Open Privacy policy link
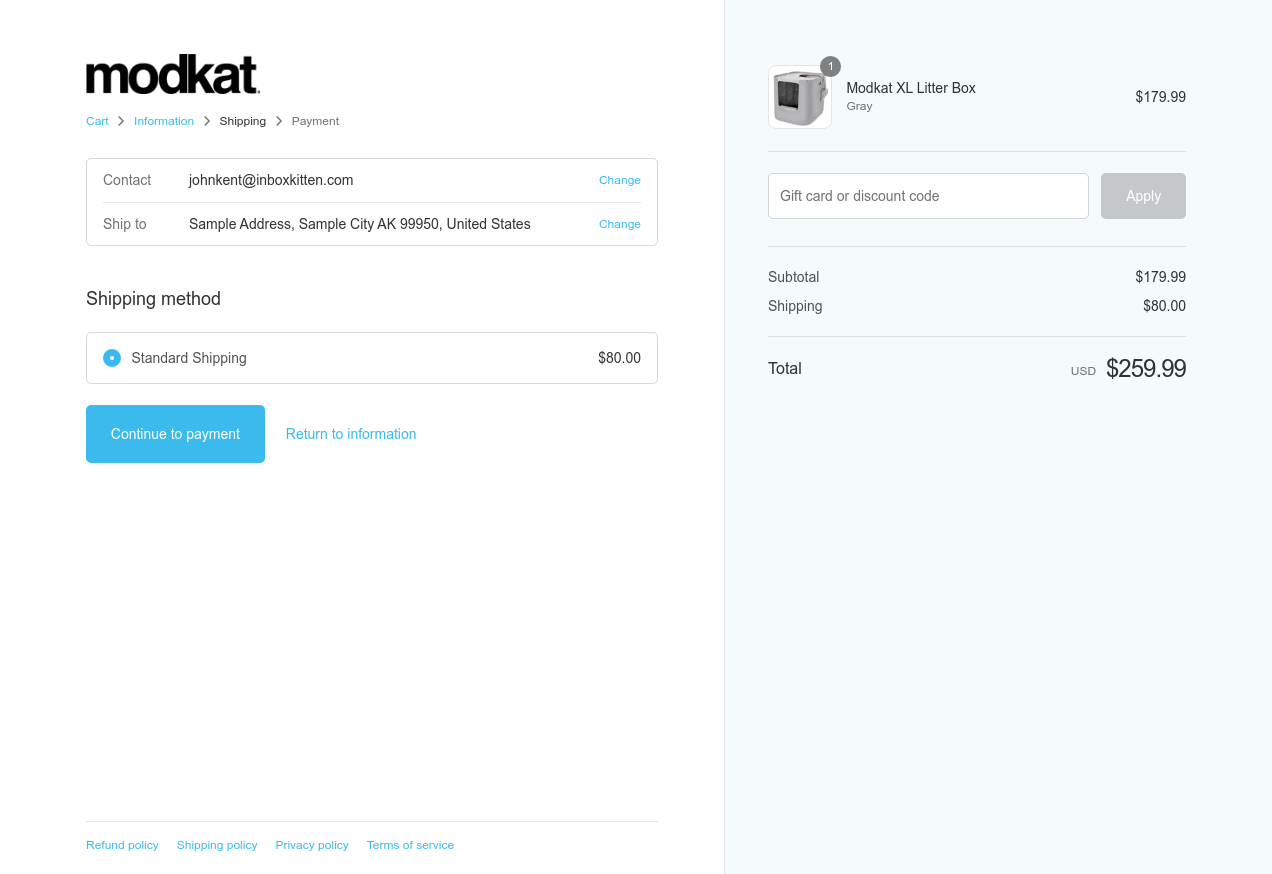The width and height of the screenshot is (1272, 874). pos(312,845)
